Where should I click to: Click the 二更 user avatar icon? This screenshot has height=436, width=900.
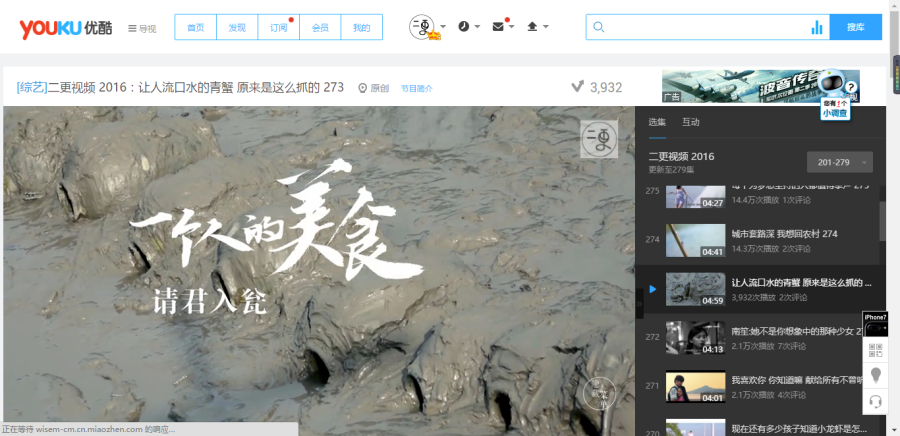coord(422,27)
